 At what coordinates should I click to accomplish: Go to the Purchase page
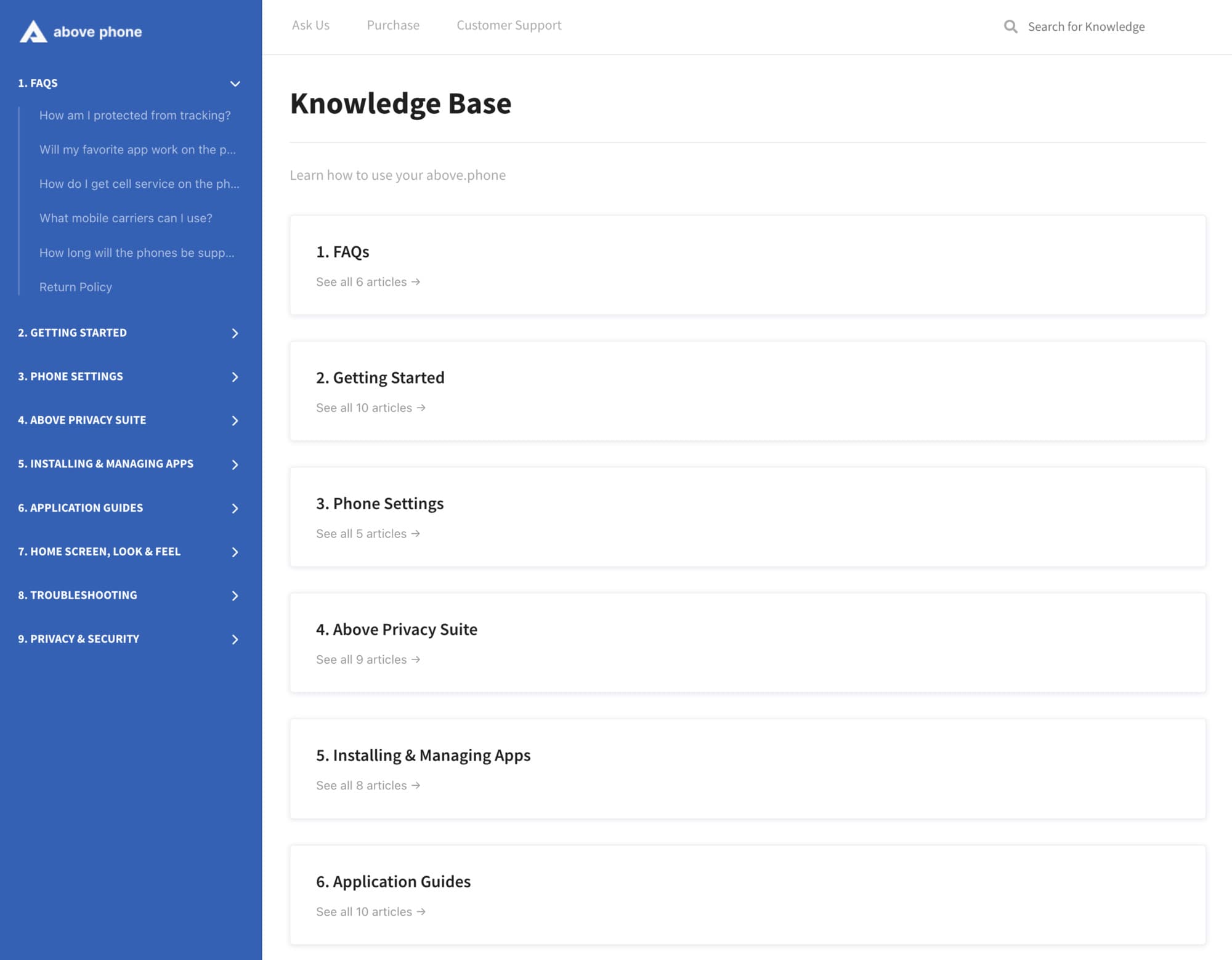[393, 25]
